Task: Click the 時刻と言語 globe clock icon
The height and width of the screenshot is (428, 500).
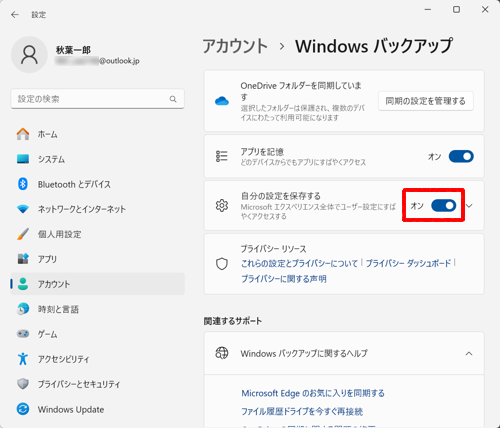Action: pos(23,309)
